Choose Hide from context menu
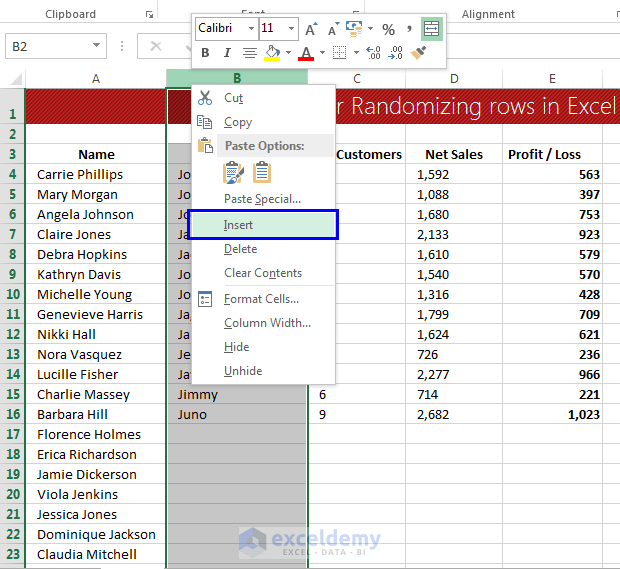Viewport: 620px width, 569px height. pyautogui.click(x=263, y=347)
